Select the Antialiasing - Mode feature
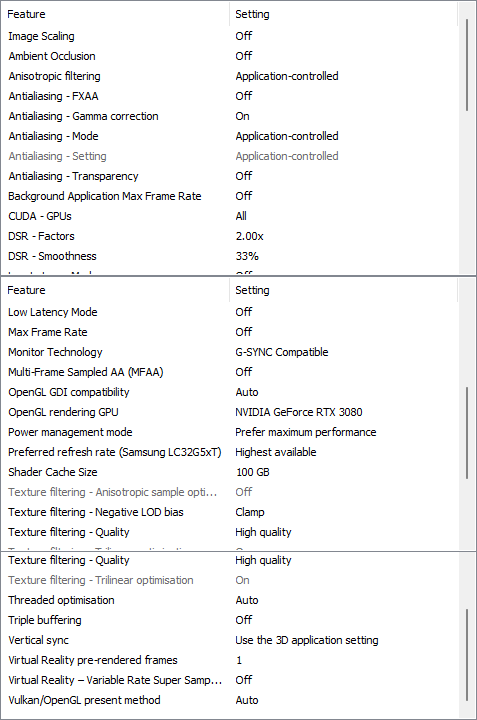 pyautogui.click(x=53, y=136)
